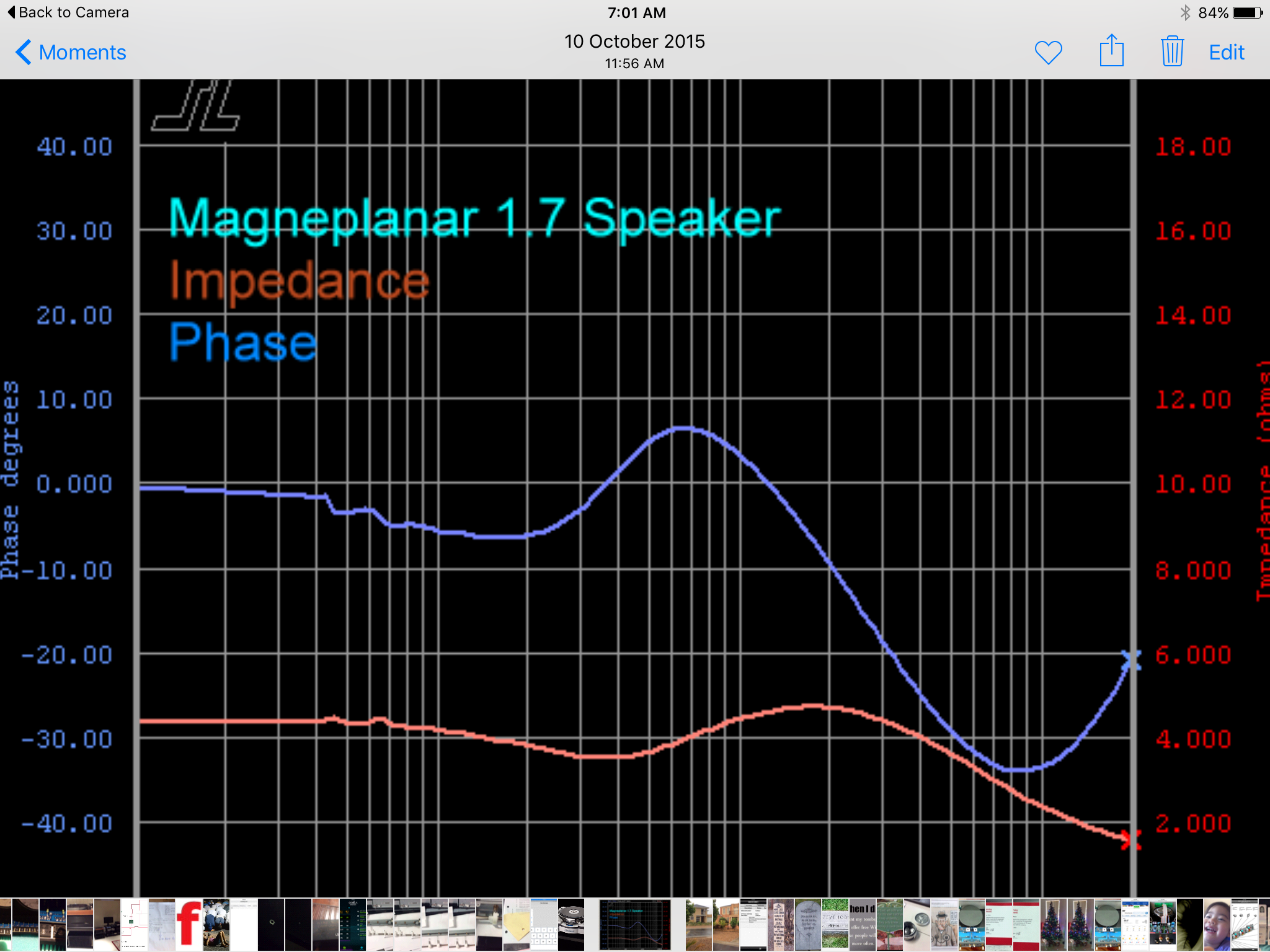Select the Steve Jobs gravestone thumbnail
This screenshot has height=952, width=1270.
[835, 925]
